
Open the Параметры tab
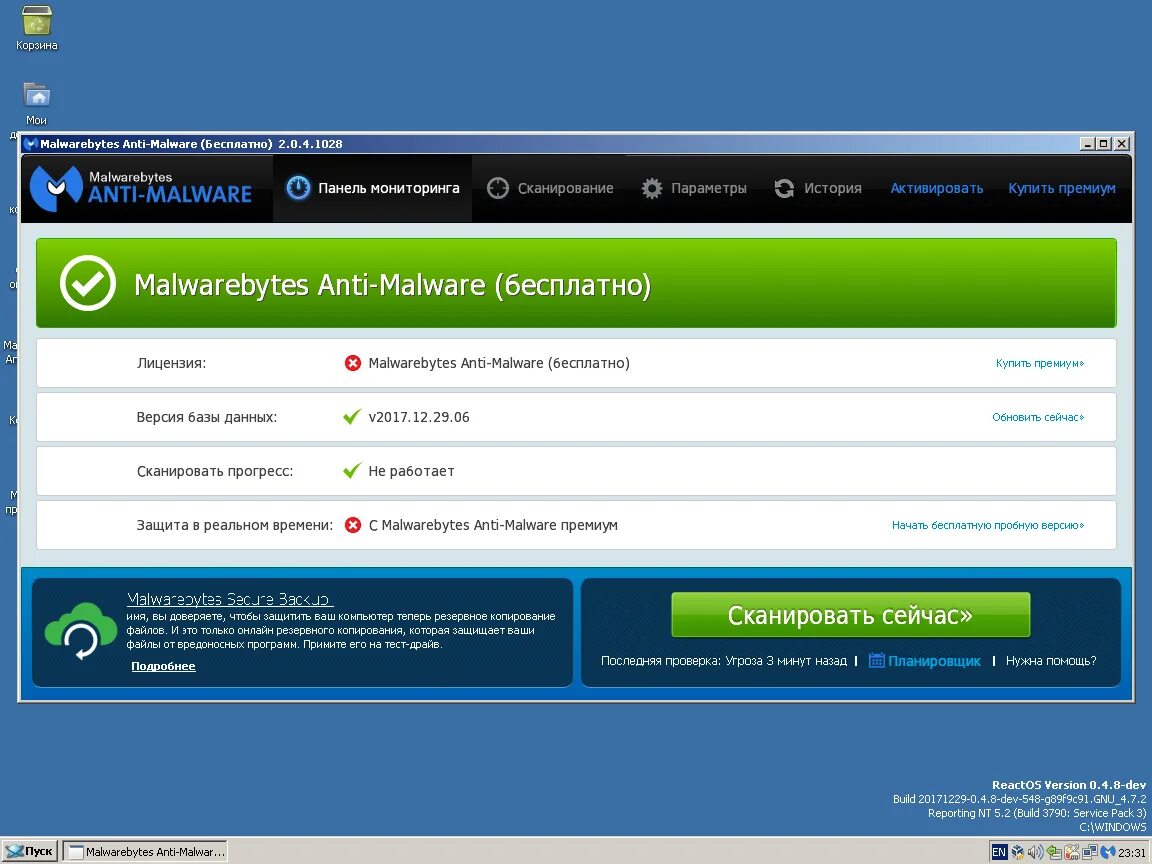[694, 188]
